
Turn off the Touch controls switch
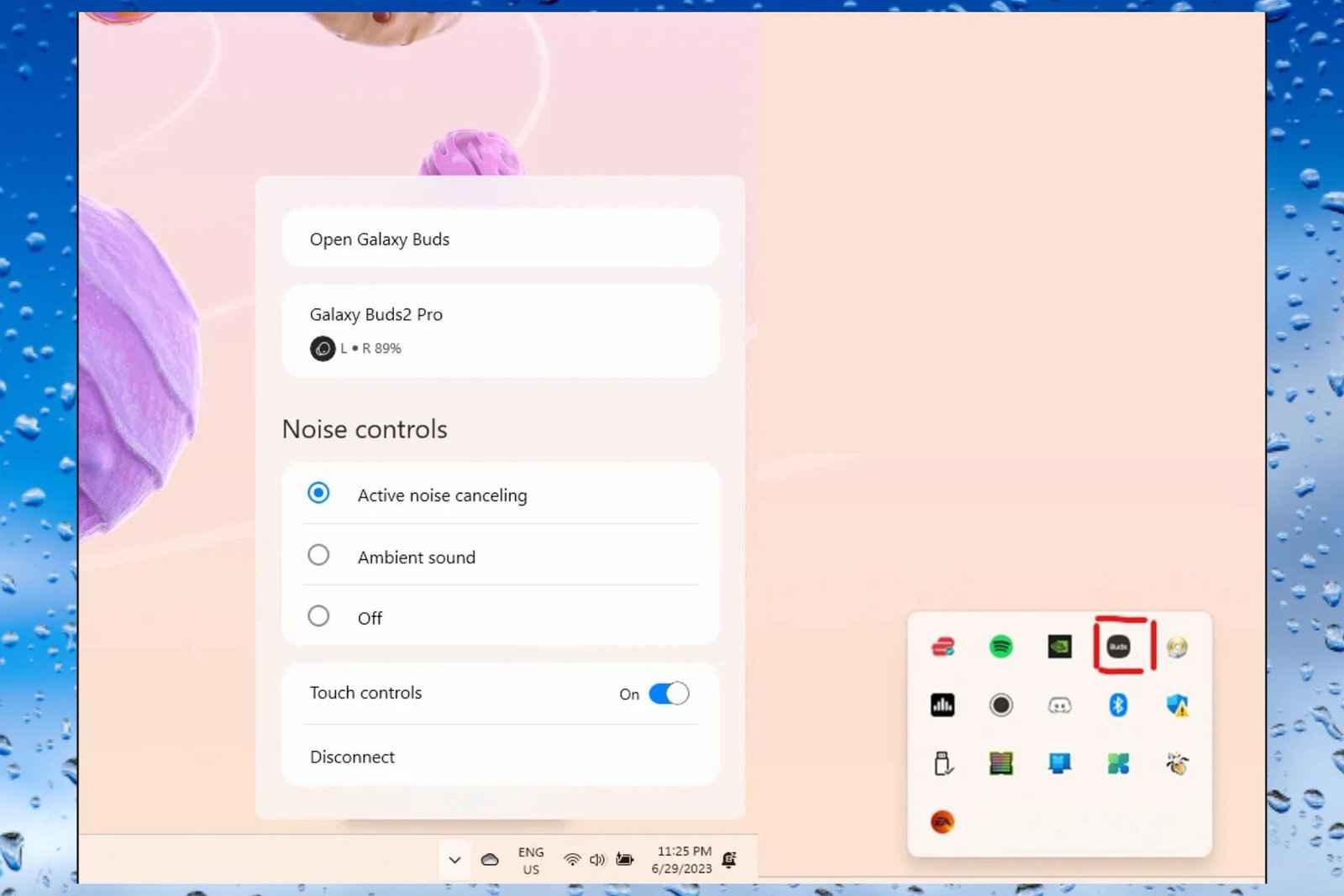(669, 694)
